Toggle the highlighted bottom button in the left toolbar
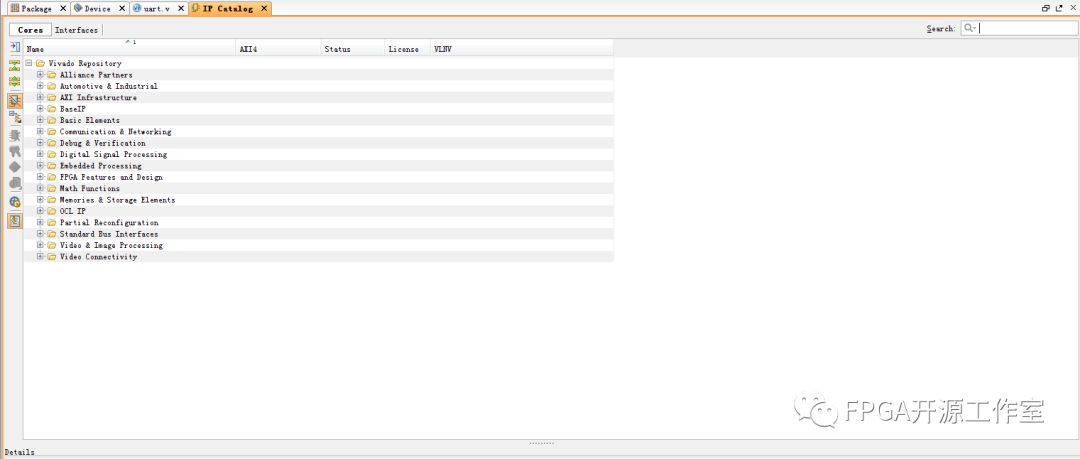Viewport: 1080px width, 459px height. [15, 221]
